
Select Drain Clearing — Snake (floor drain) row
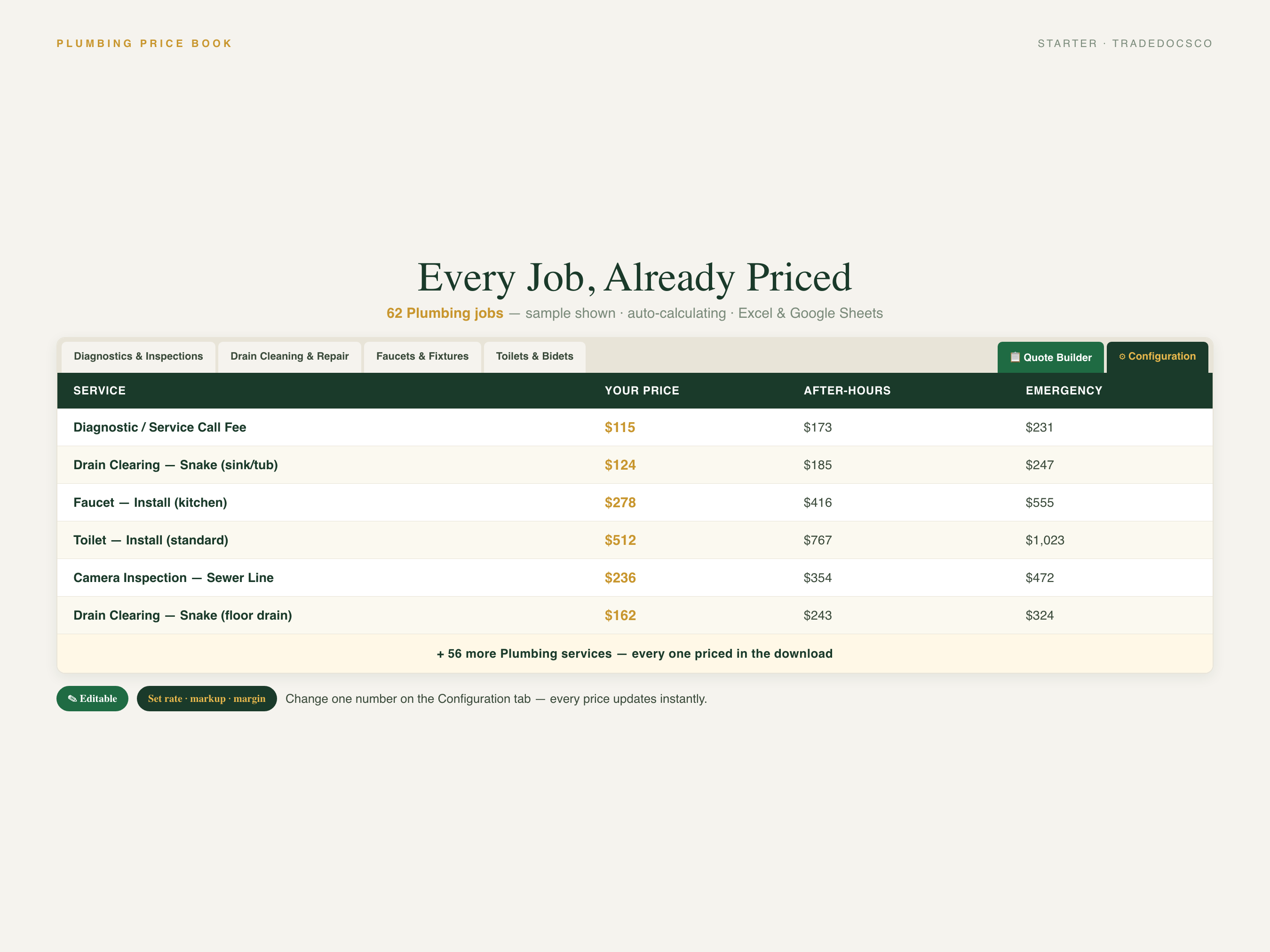point(635,615)
